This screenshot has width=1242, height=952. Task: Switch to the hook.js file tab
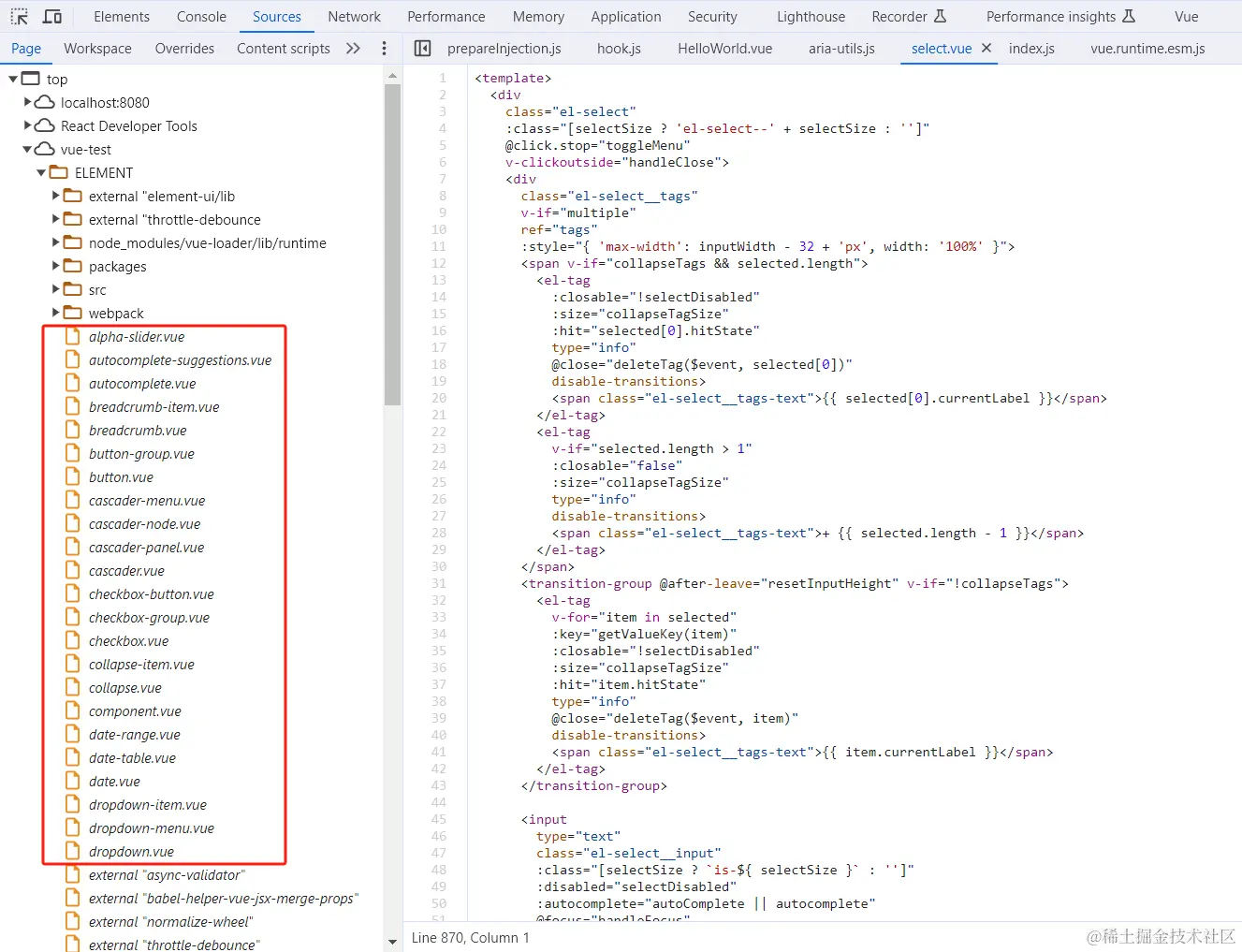coord(620,49)
